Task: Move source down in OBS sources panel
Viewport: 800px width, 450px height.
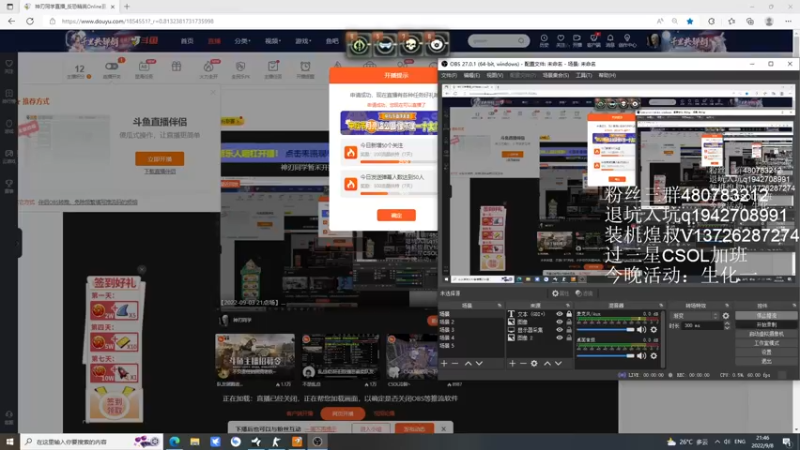Action: 558,363
